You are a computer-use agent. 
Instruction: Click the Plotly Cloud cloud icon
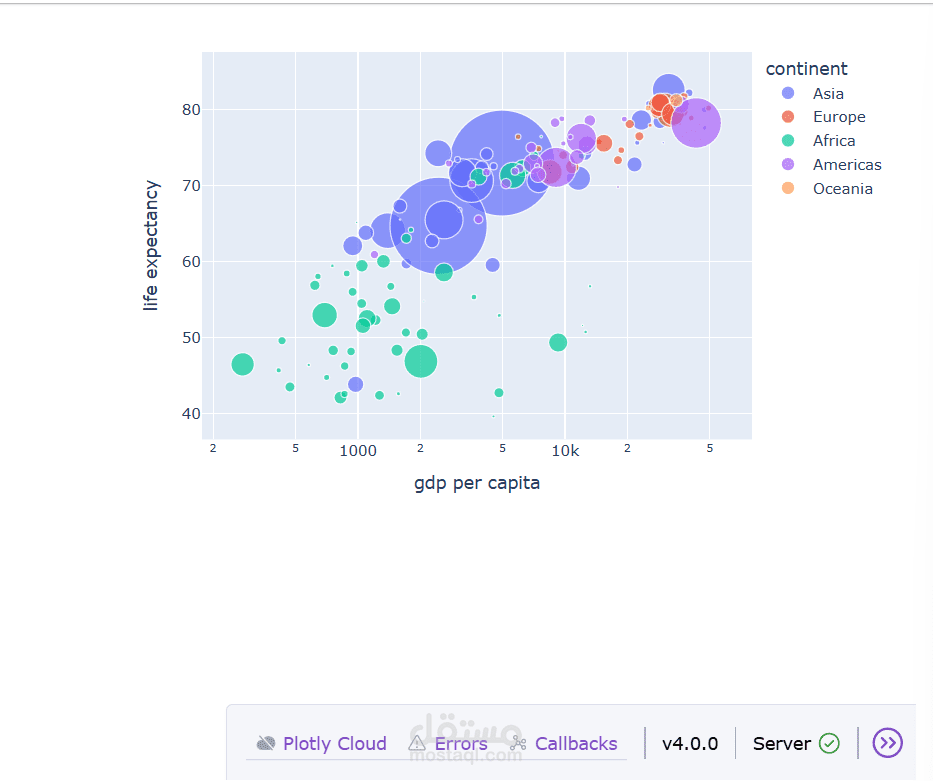click(266, 744)
